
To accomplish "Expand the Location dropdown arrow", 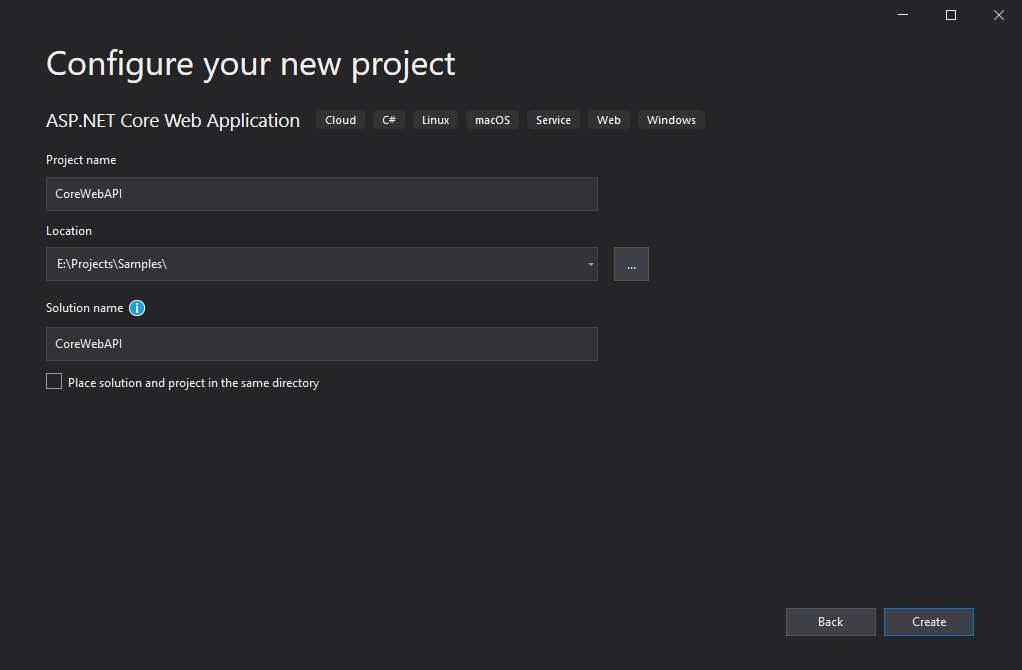I will tap(591, 264).
